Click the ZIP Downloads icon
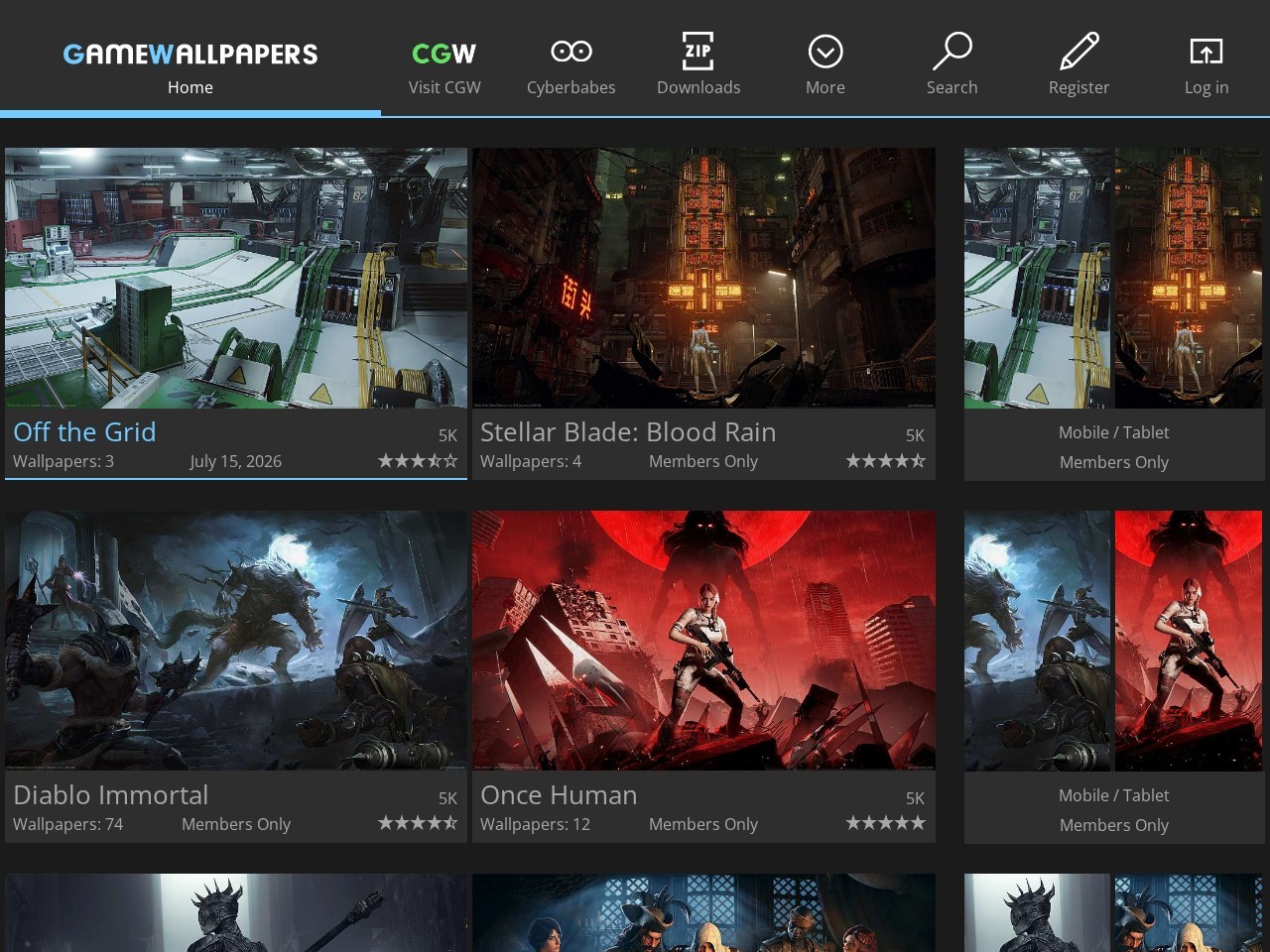The width and height of the screenshot is (1270, 952). pos(698,51)
